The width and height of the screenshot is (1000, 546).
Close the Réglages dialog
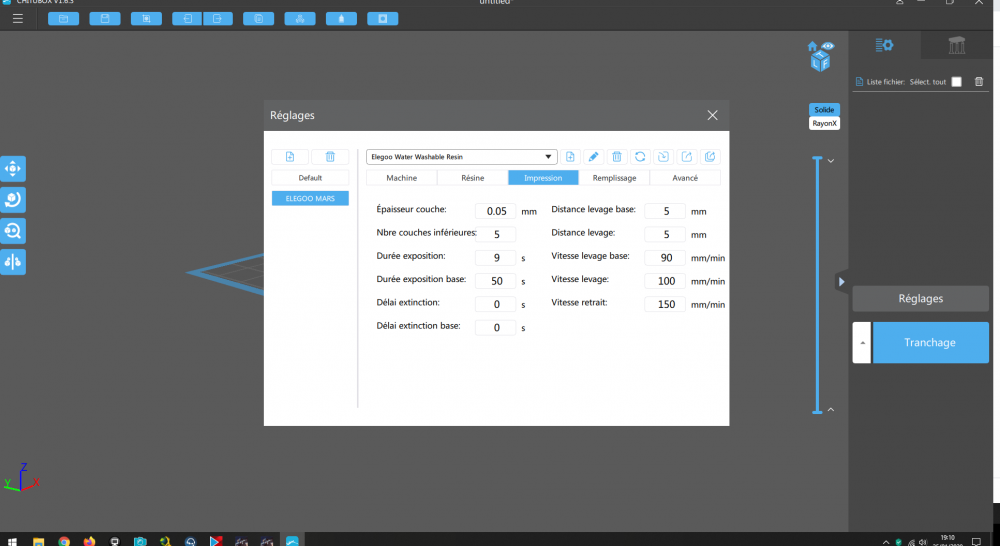(x=712, y=115)
